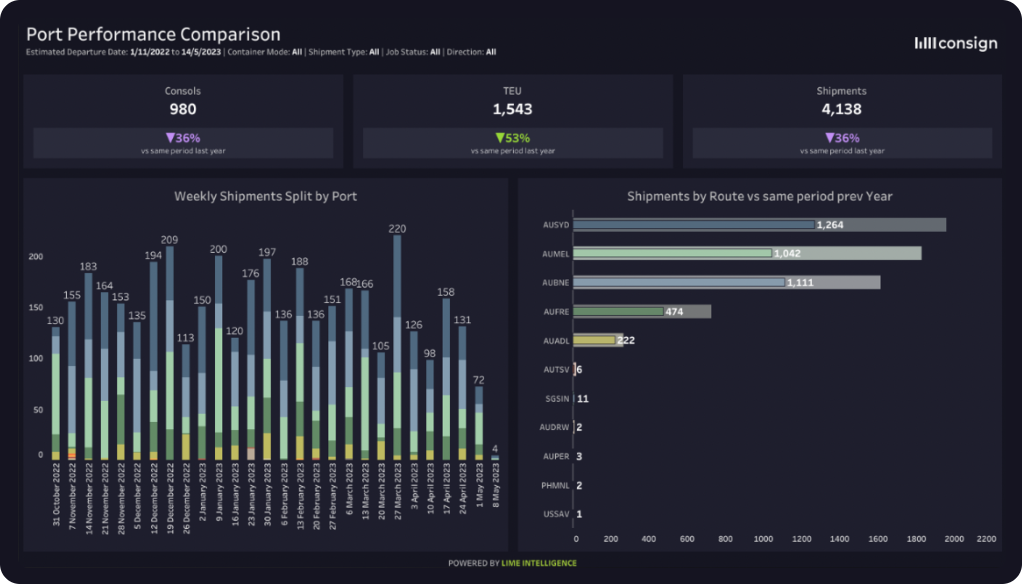Click the consign logo
Screen dimensions: 1022x584
click(955, 43)
